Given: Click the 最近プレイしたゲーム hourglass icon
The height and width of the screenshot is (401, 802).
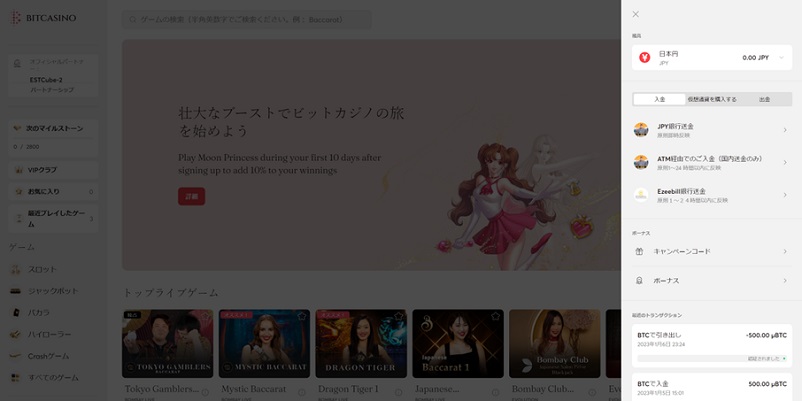Looking at the screenshot, I should pos(19,218).
